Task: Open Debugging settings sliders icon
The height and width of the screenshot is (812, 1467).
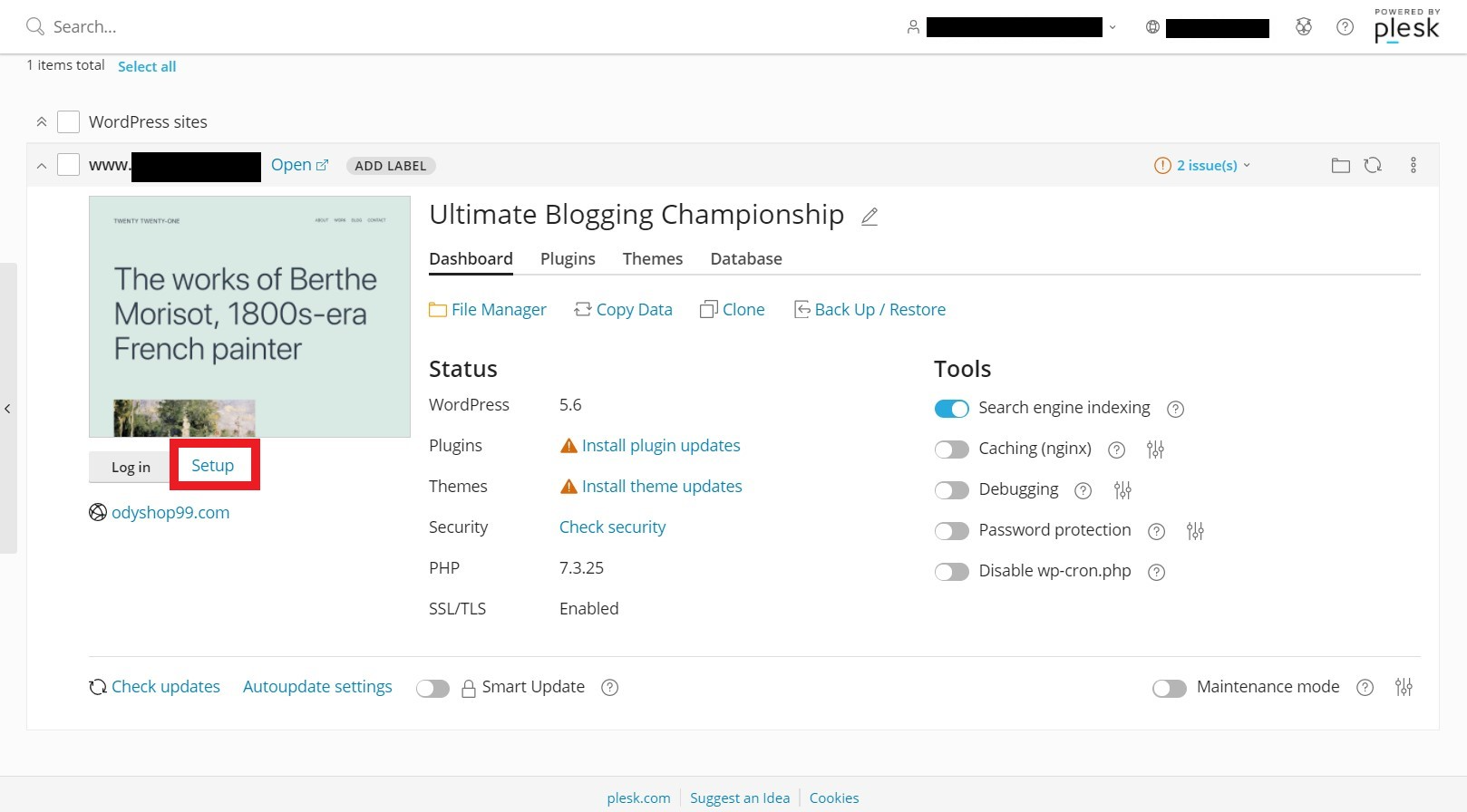Action: (1122, 490)
